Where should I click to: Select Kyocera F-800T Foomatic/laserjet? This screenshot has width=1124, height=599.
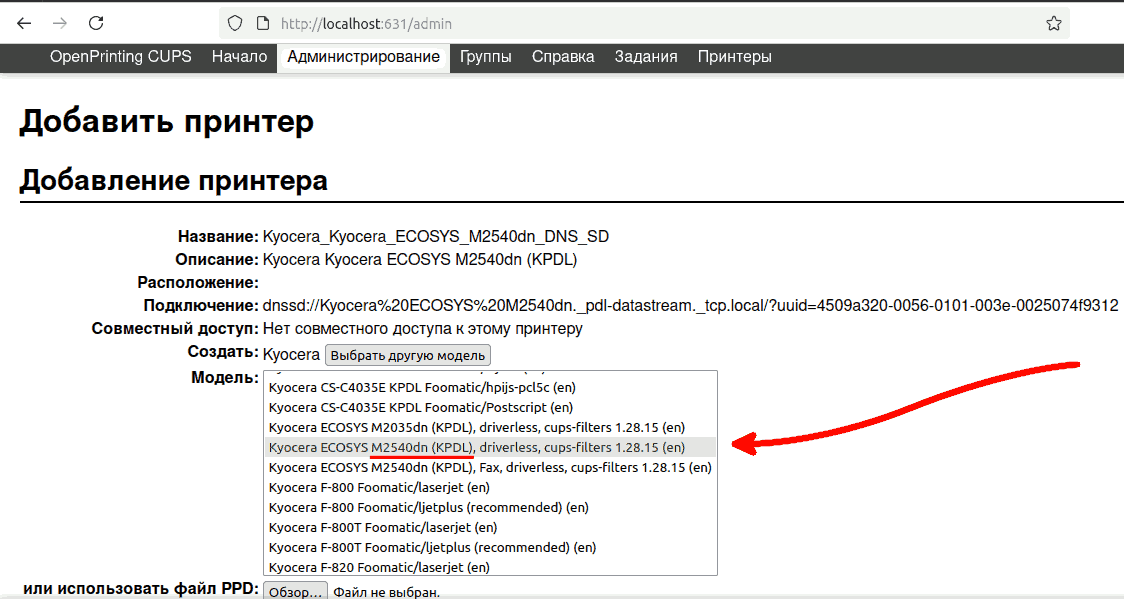490,528
